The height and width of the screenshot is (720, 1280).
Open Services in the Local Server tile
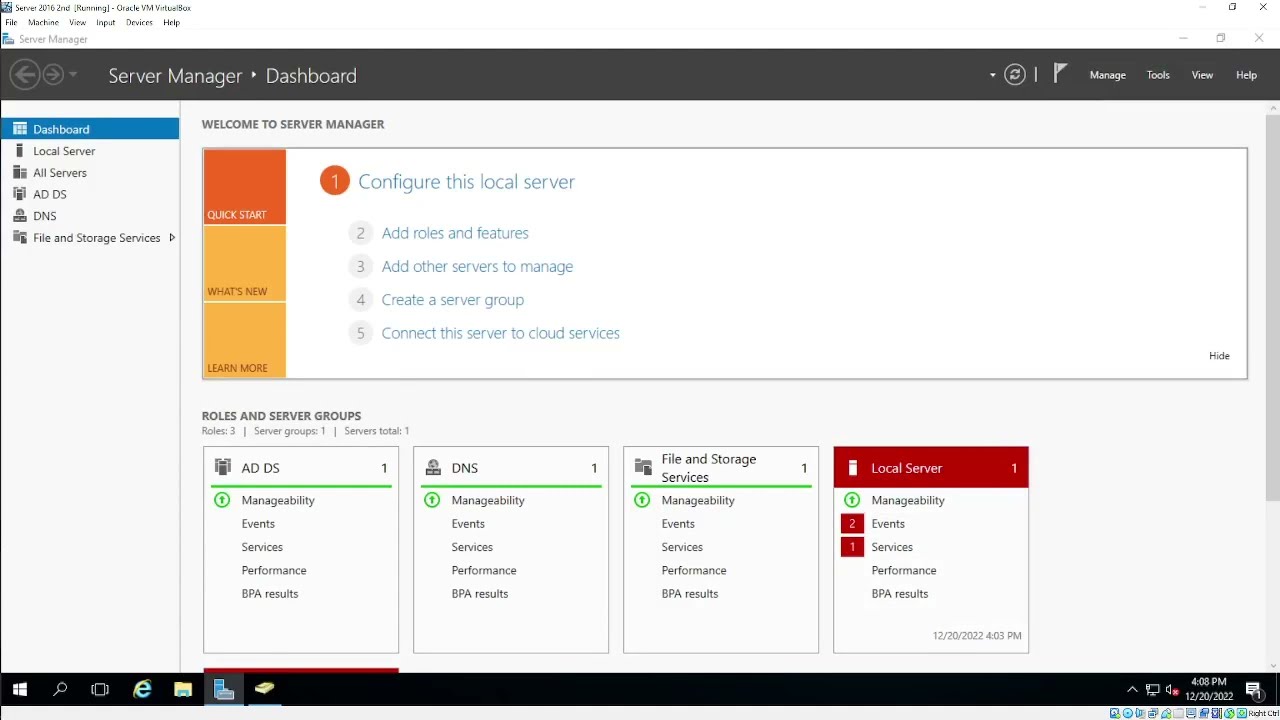click(892, 547)
